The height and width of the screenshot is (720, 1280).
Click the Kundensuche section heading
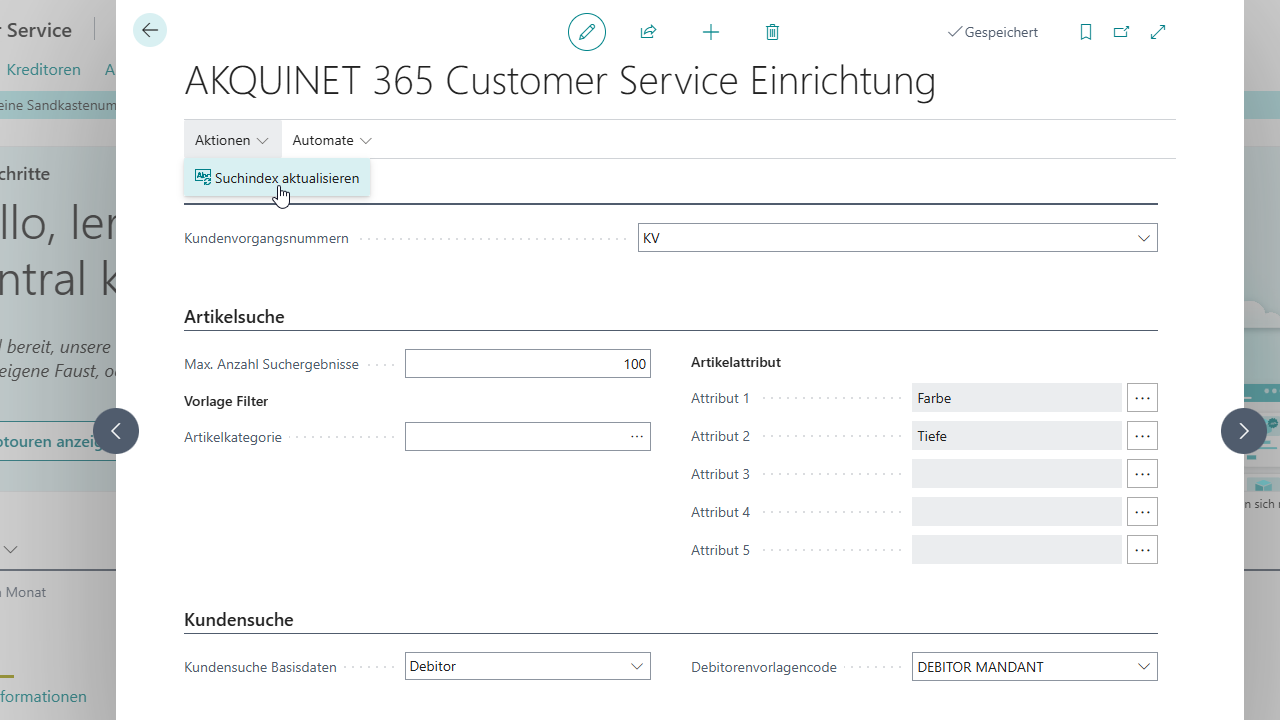239,620
